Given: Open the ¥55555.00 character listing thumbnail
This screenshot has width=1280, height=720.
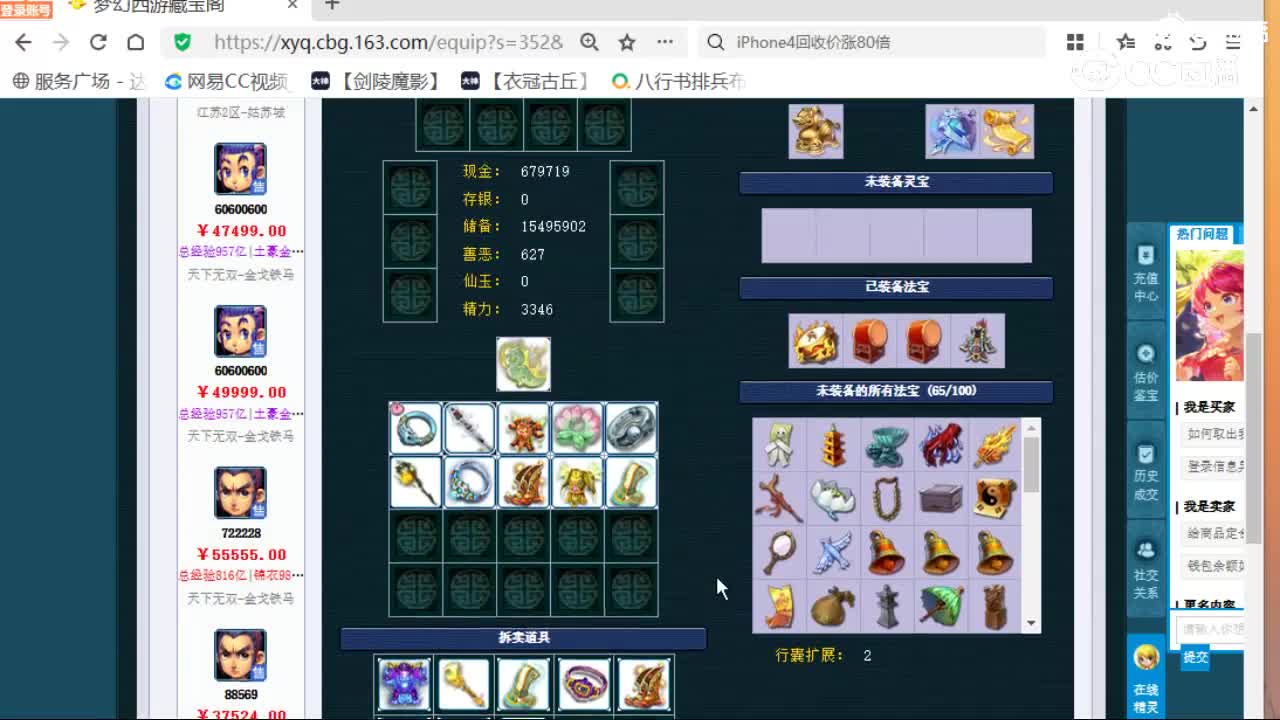Looking at the screenshot, I should (x=240, y=493).
